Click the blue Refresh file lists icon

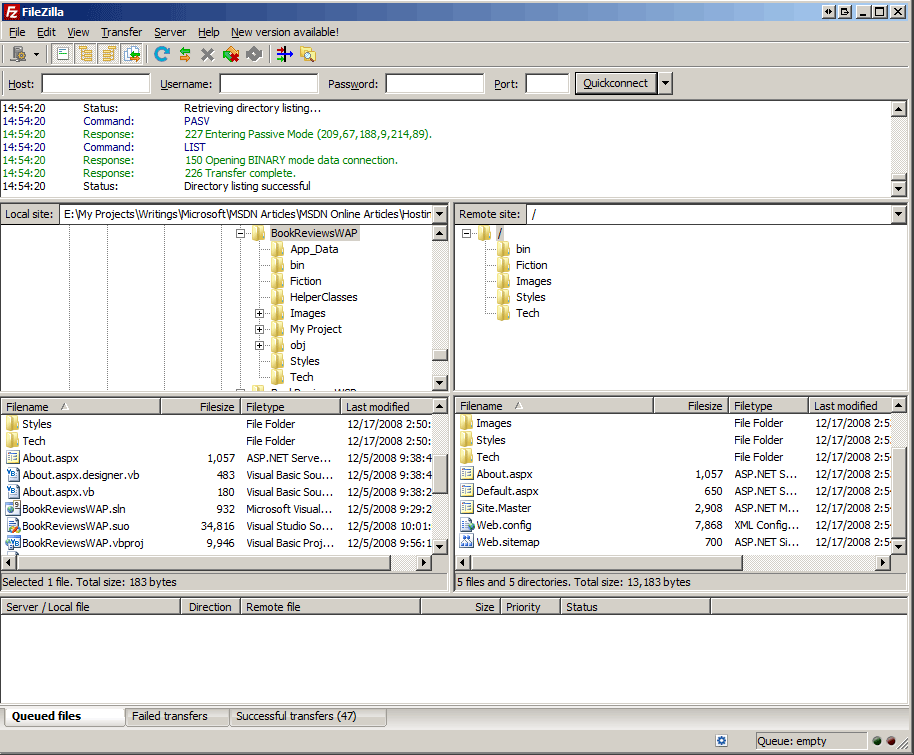click(x=162, y=55)
